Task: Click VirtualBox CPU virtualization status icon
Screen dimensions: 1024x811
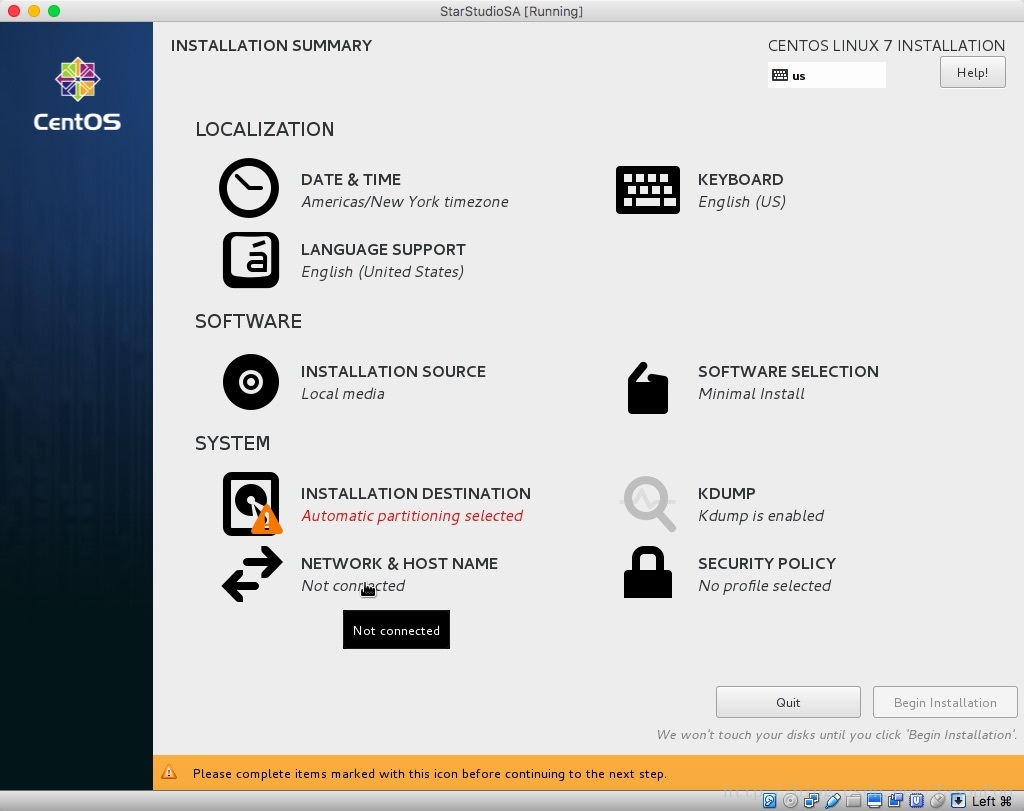Action: pyautogui.click(x=916, y=801)
